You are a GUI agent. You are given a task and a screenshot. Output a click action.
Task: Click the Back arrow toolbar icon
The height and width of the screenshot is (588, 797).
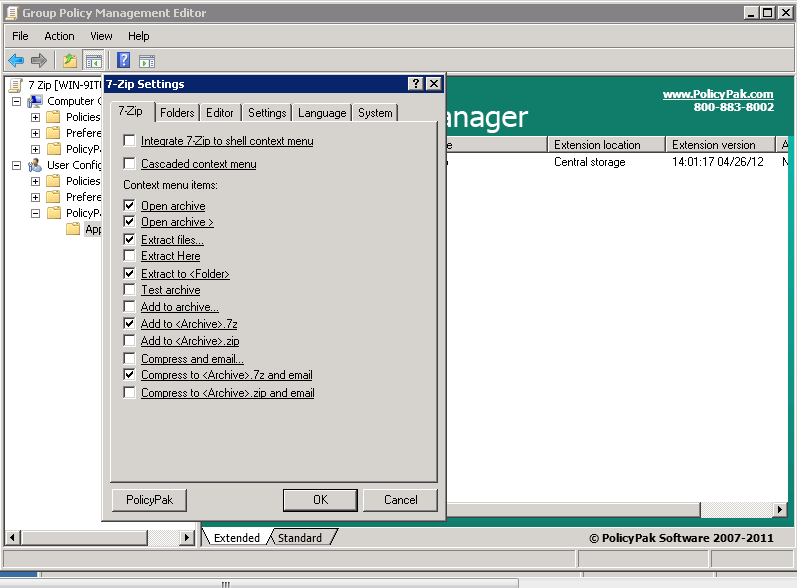tap(16, 61)
